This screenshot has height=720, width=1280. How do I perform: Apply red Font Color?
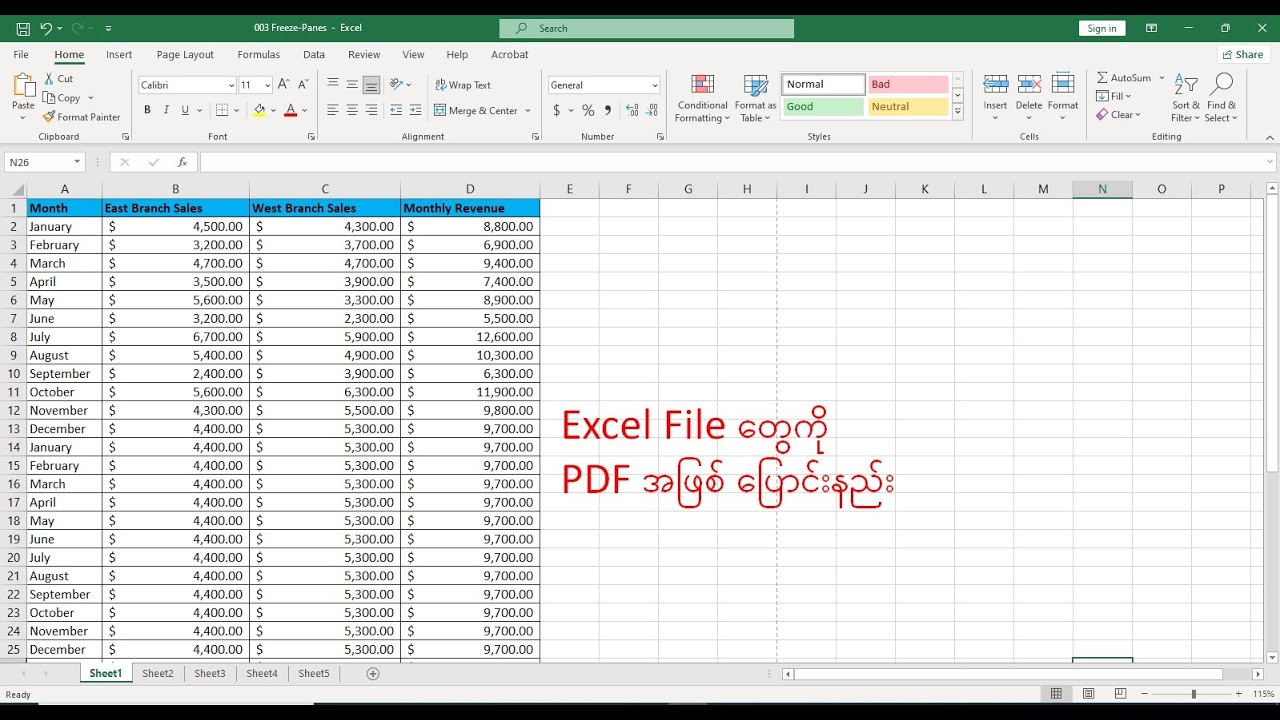[290, 110]
